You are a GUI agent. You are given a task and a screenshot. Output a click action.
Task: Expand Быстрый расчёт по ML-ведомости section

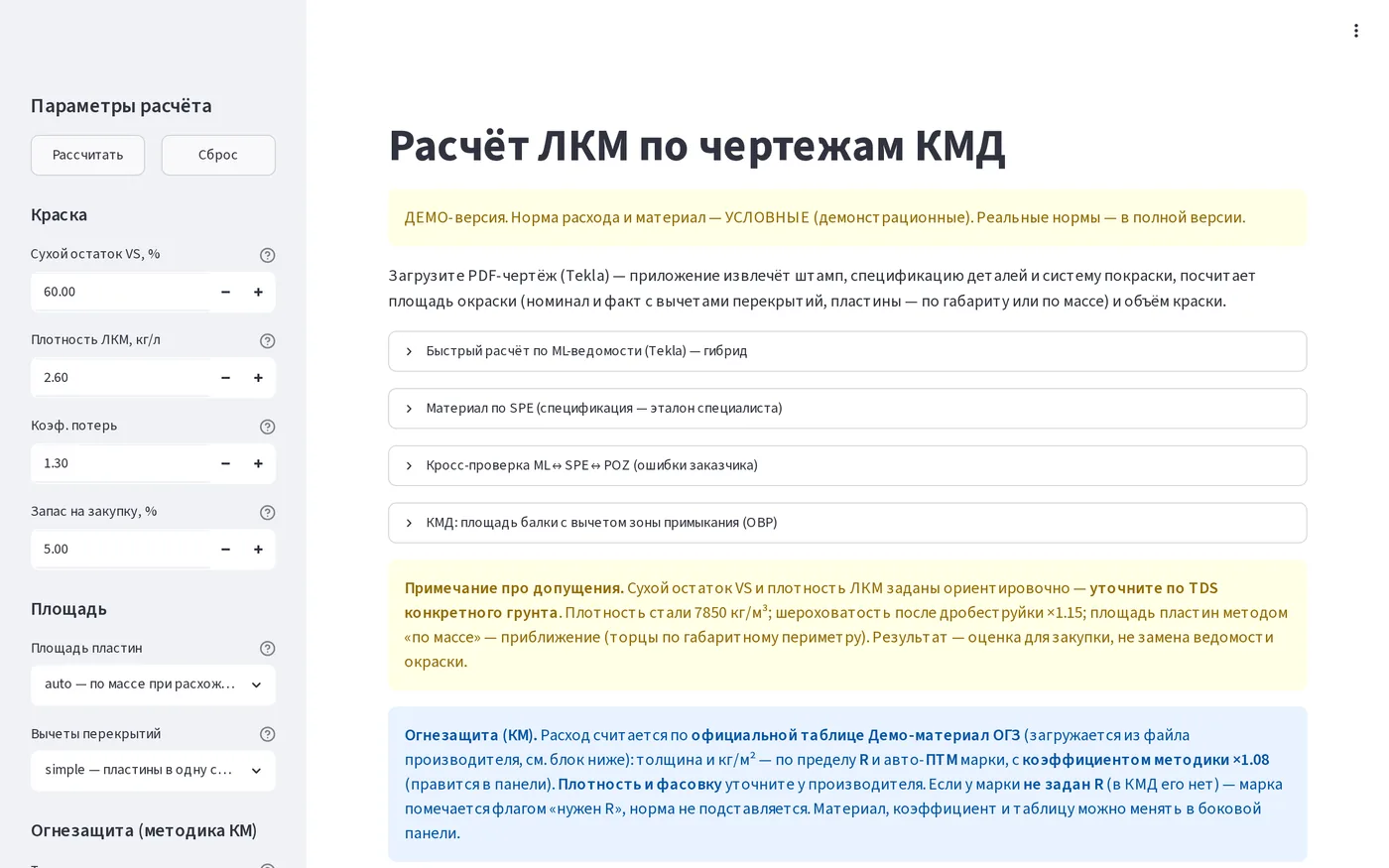coord(847,351)
